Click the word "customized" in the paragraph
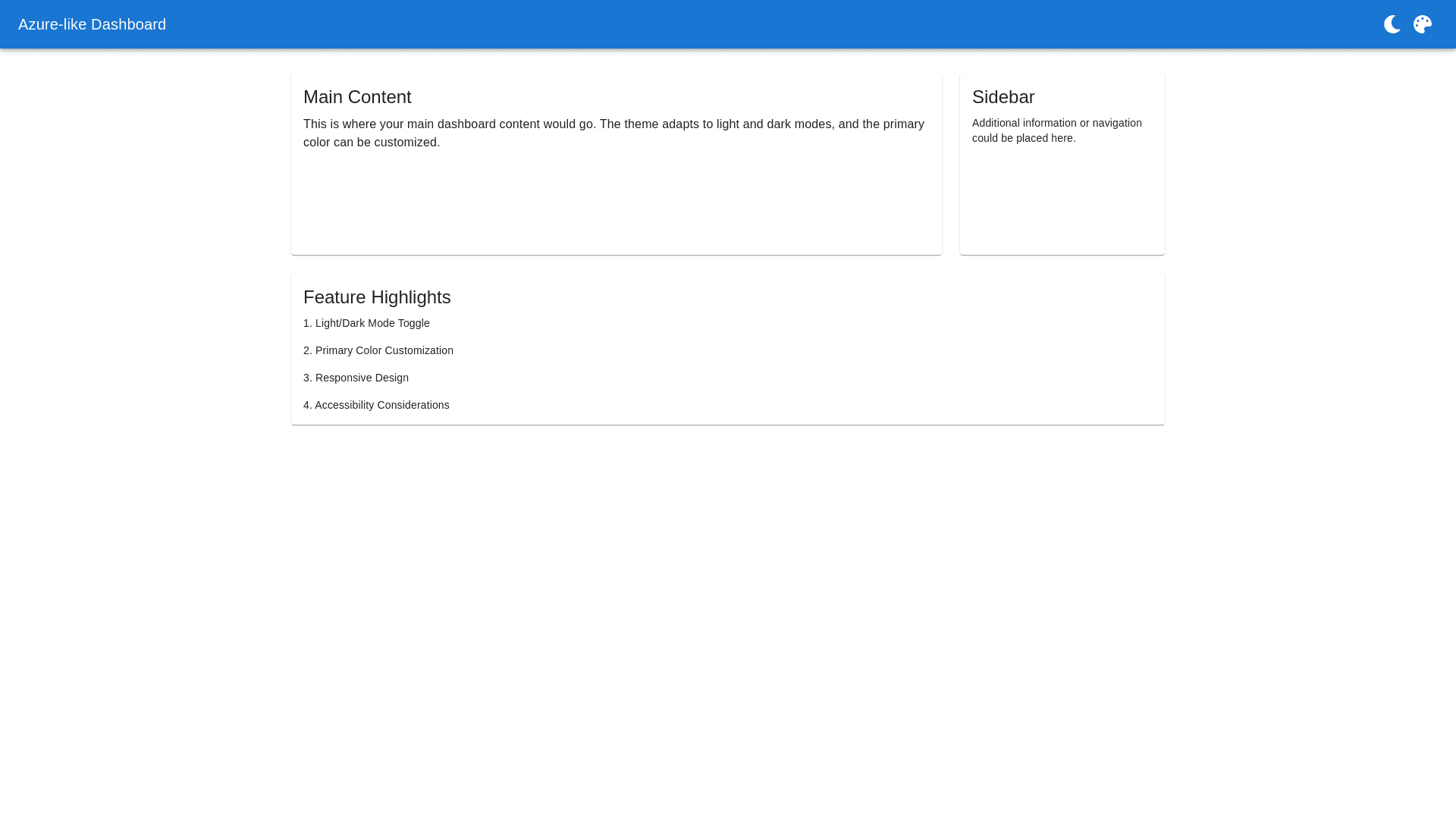Image resolution: width=1456 pixels, height=819 pixels. [405, 143]
